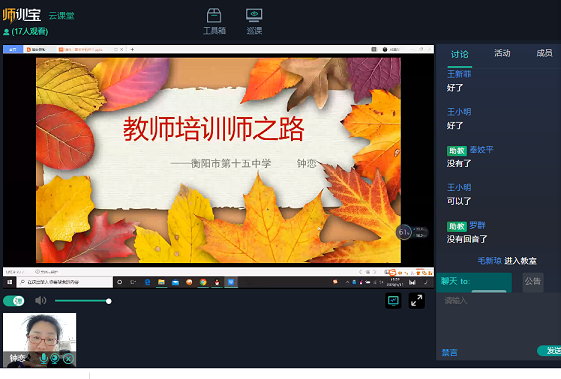Click the Windows search box in shared screen
Image resolution: width=561 pixels, height=379 pixels.
coord(64,282)
